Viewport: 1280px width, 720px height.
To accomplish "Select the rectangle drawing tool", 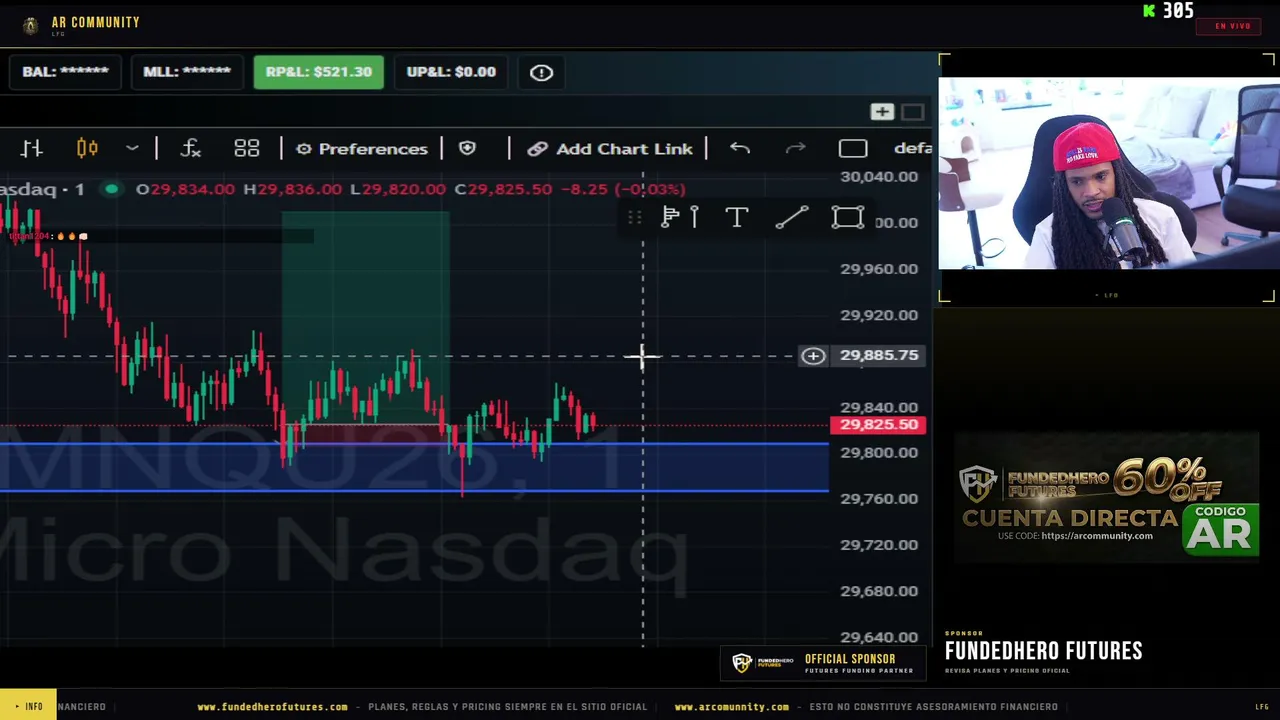I will tap(848, 218).
